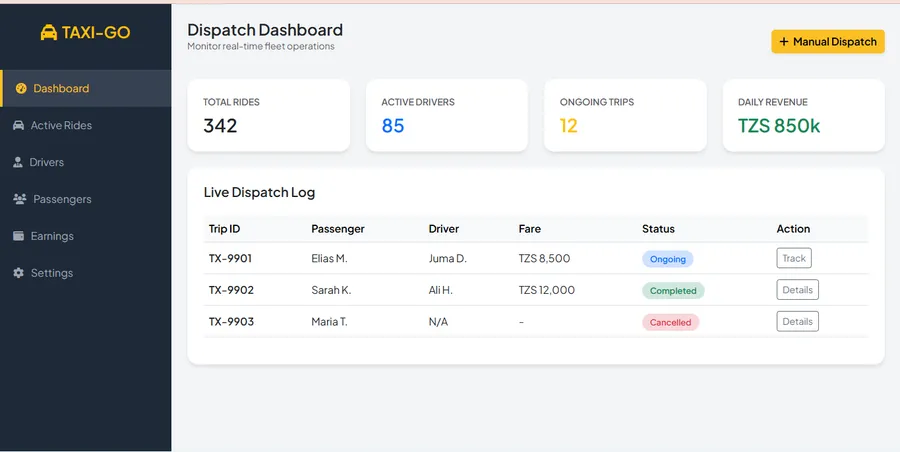Click the gear icon beside Settings
This screenshot has height=452, width=900.
(18, 273)
